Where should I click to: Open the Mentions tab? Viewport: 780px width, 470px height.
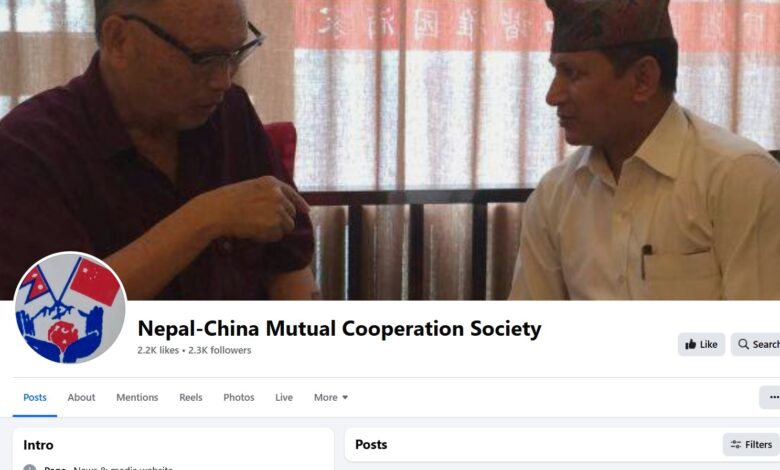point(137,397)
